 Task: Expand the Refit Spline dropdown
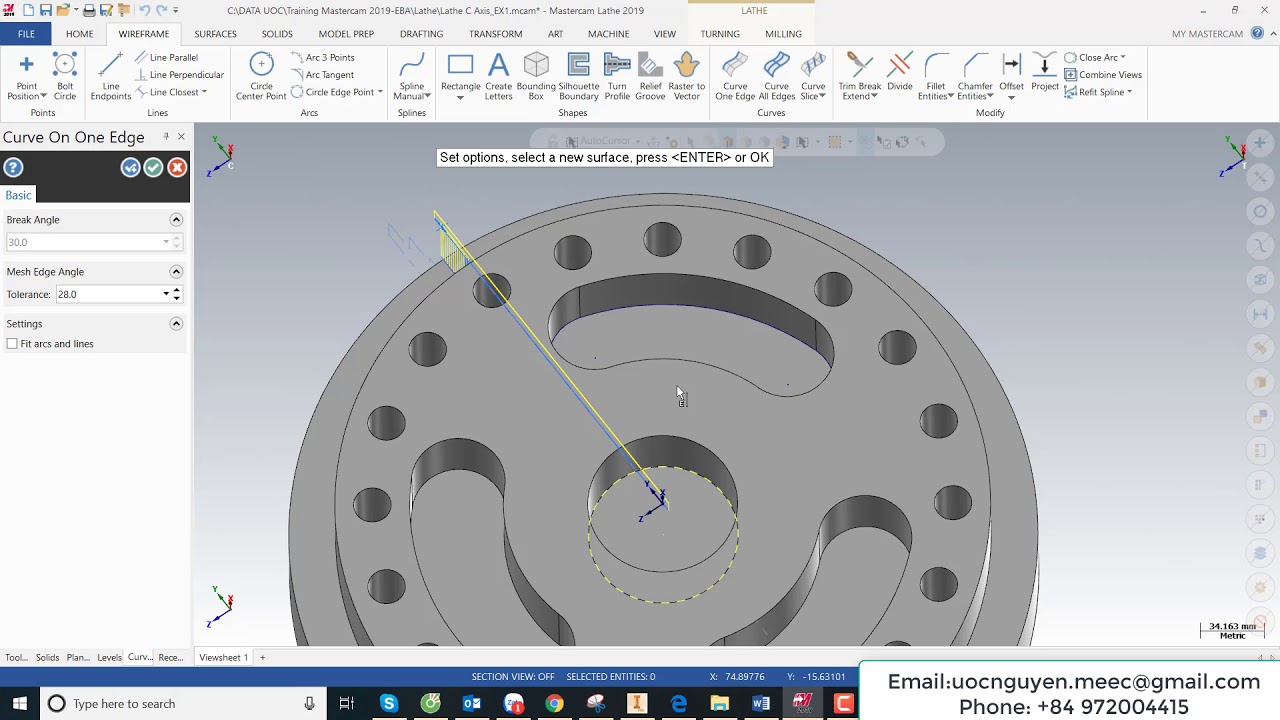tap(1129, 92)
